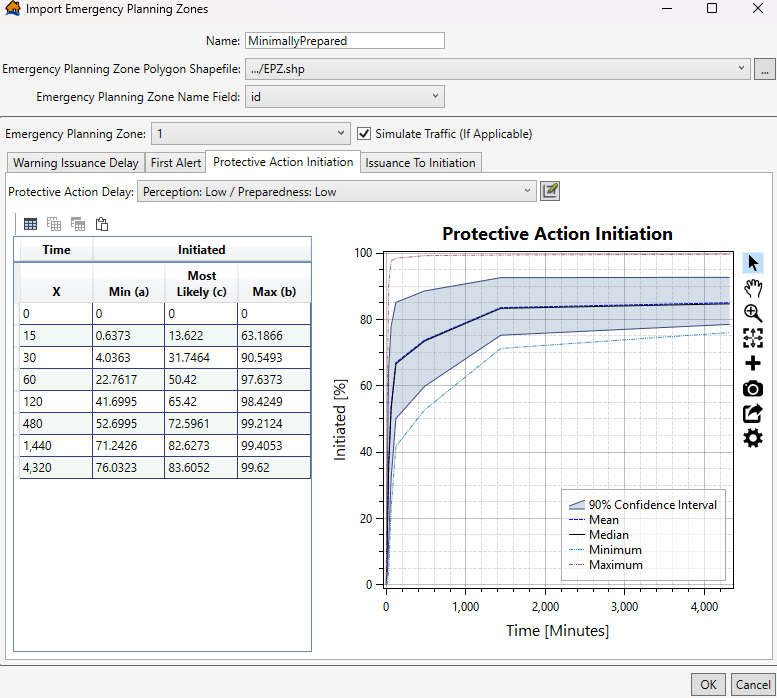This screenshot has width=777, height=698.
Task: Open the Emergency Planning Zone Name Field dropdown
Action: (344, 97)
